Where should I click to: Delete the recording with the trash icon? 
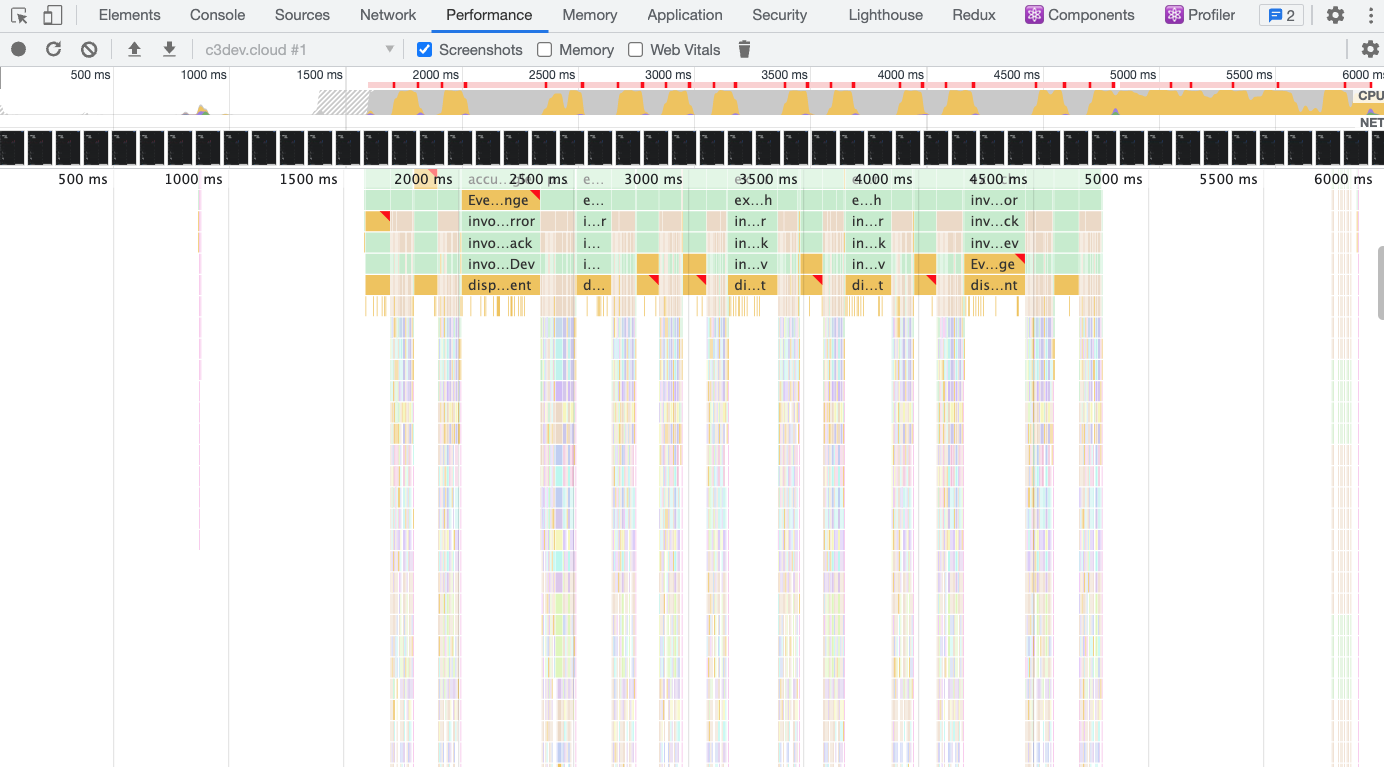coord(744,49)
